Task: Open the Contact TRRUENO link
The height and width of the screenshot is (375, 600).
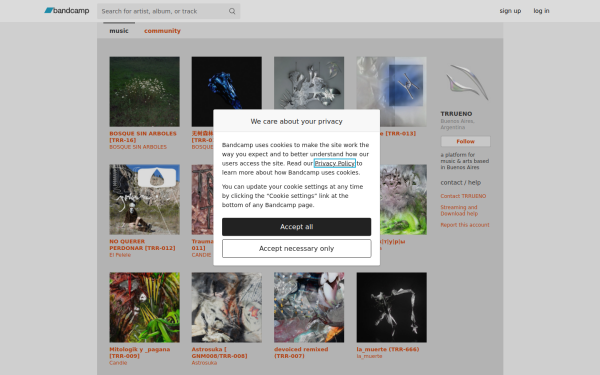Action: [x=463, y=196]
